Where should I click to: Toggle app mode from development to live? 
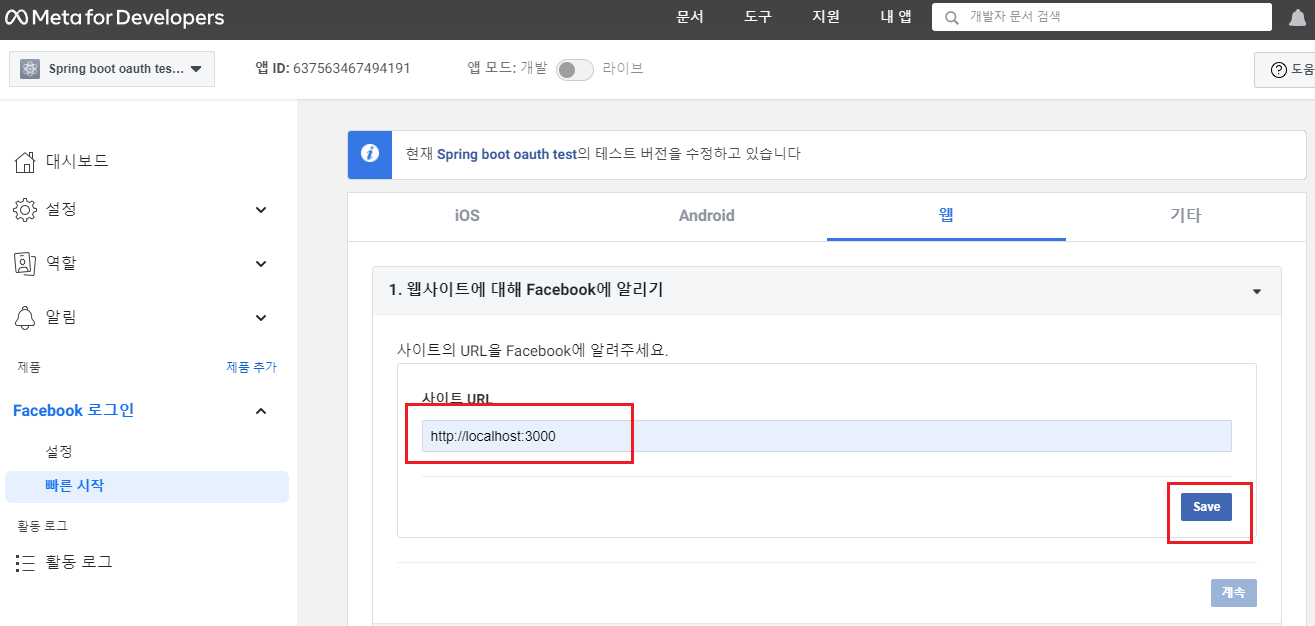coord(575,69)
